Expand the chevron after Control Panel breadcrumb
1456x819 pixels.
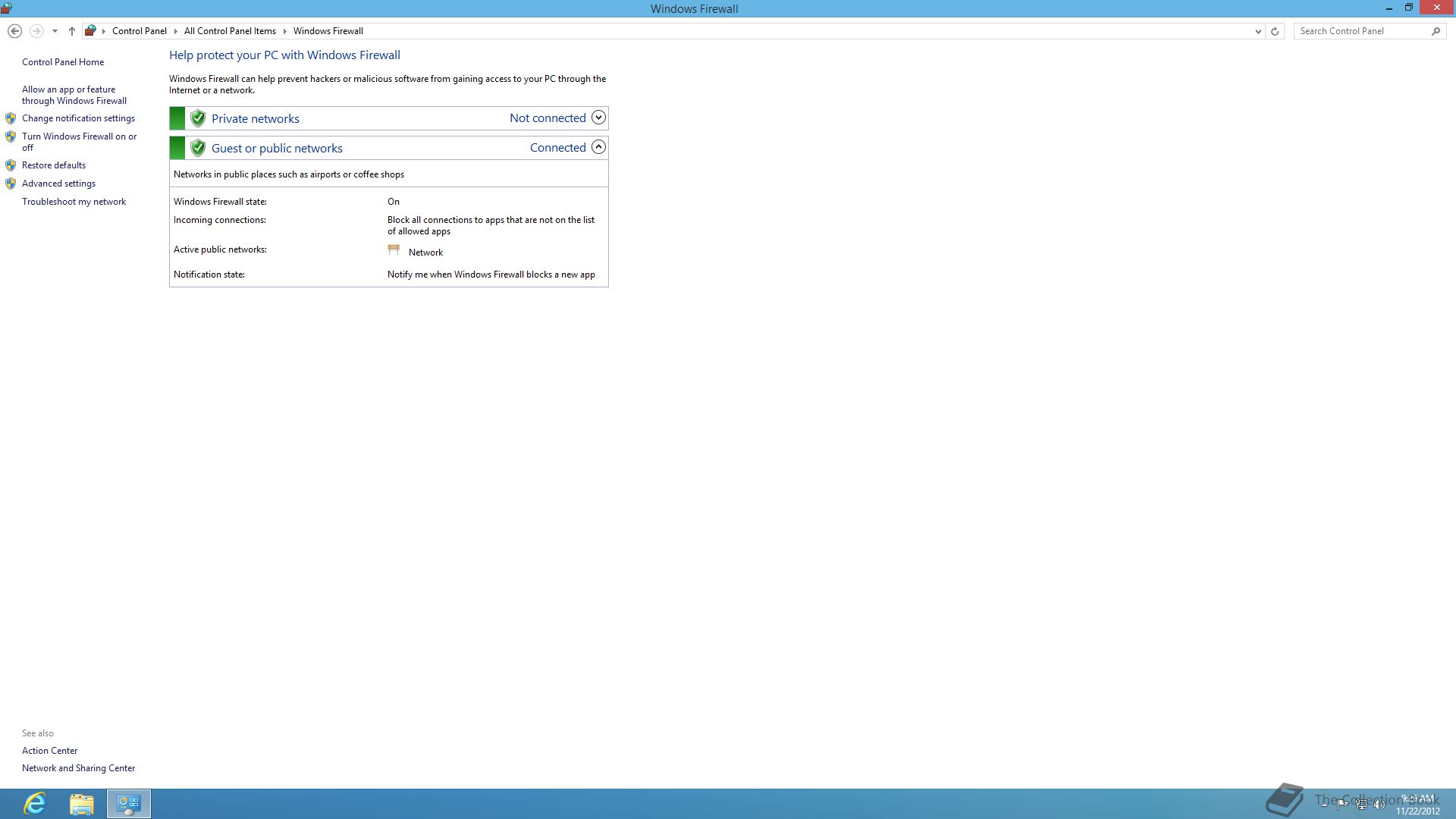[176, 31]
